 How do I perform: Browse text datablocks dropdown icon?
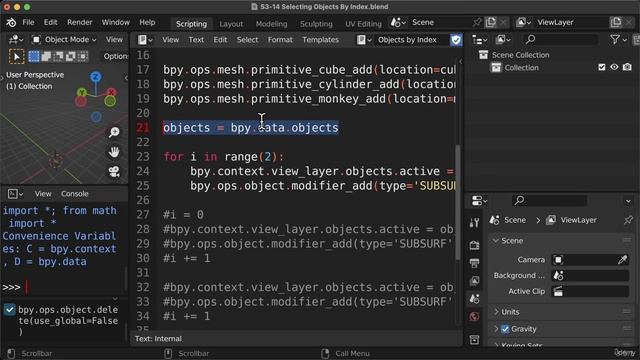[x=364, y=40]
